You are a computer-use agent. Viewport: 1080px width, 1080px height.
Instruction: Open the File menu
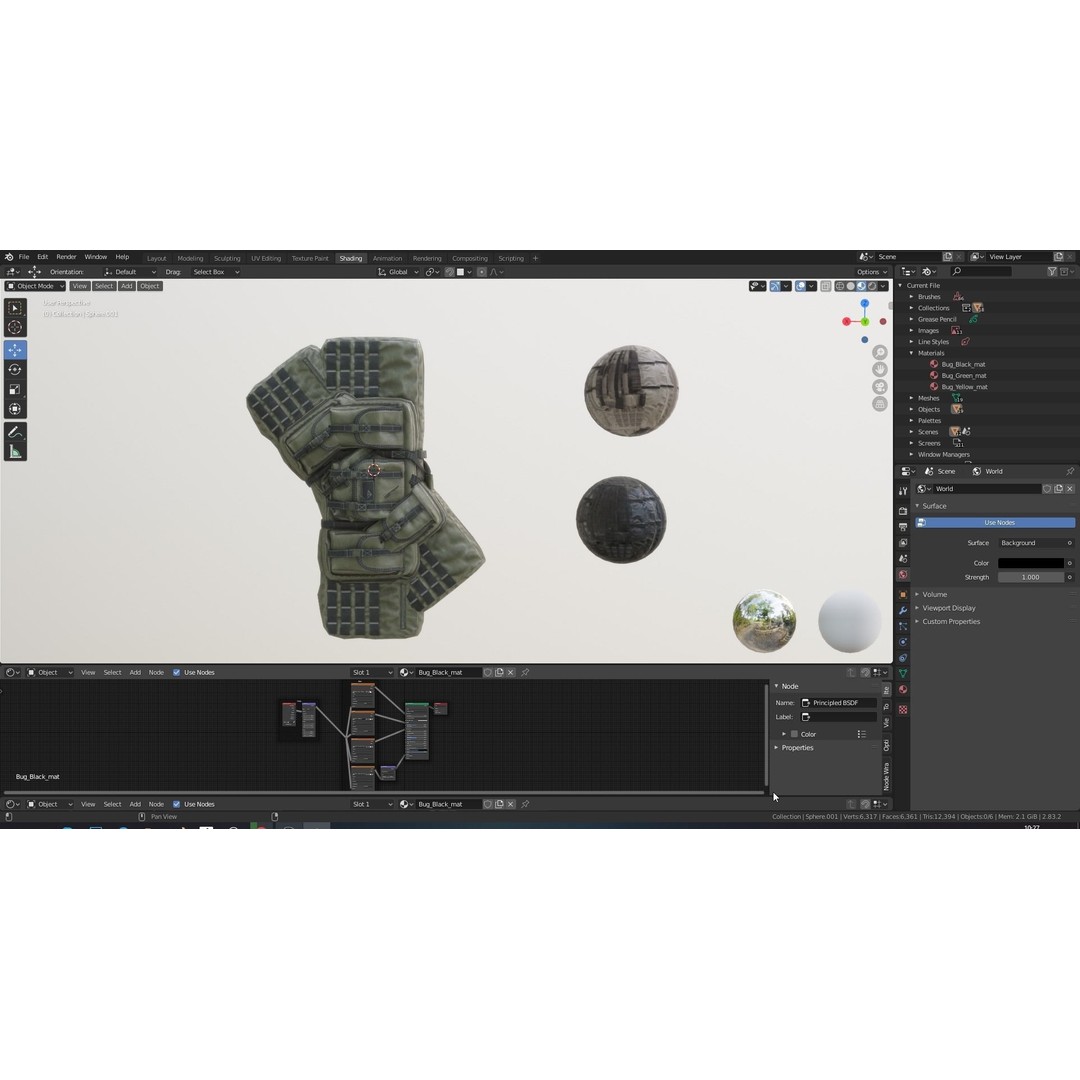click(x=24, y=257)
